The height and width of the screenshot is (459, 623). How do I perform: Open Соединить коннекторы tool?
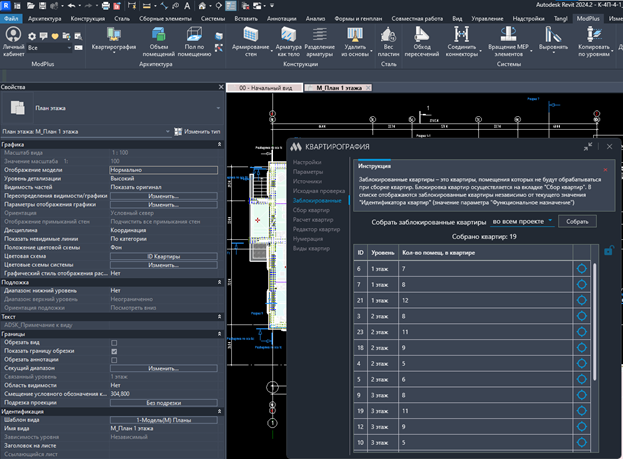pyautogui.click(x=461, y=42)
